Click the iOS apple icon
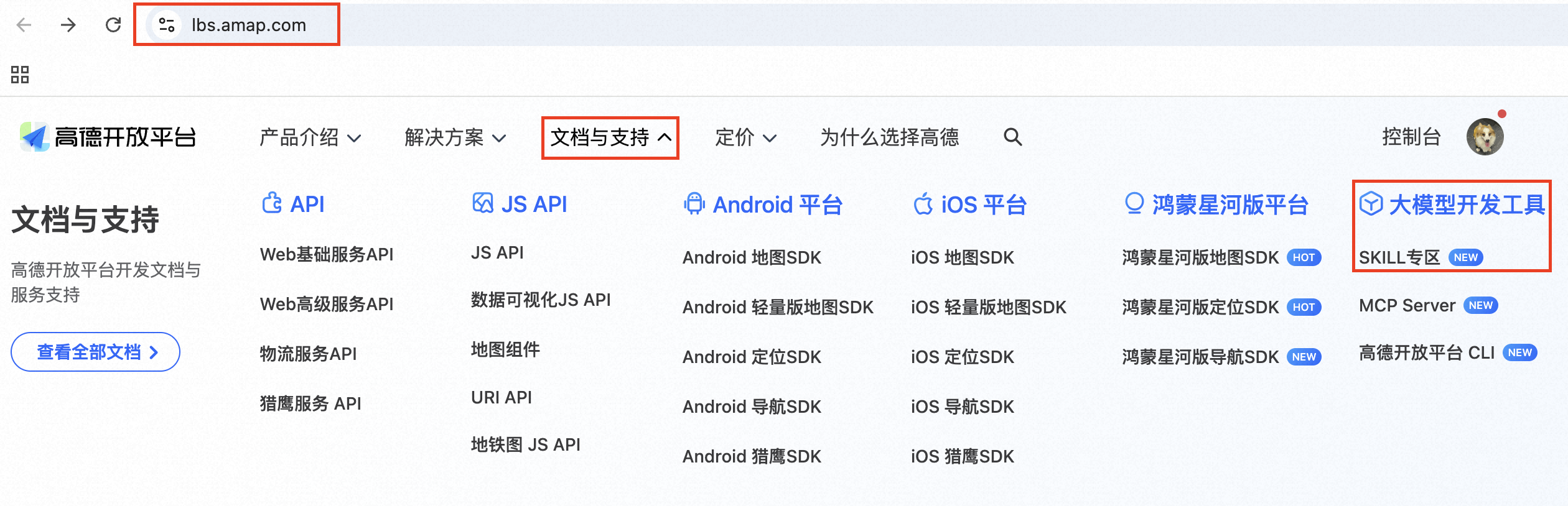 [923, 204]
